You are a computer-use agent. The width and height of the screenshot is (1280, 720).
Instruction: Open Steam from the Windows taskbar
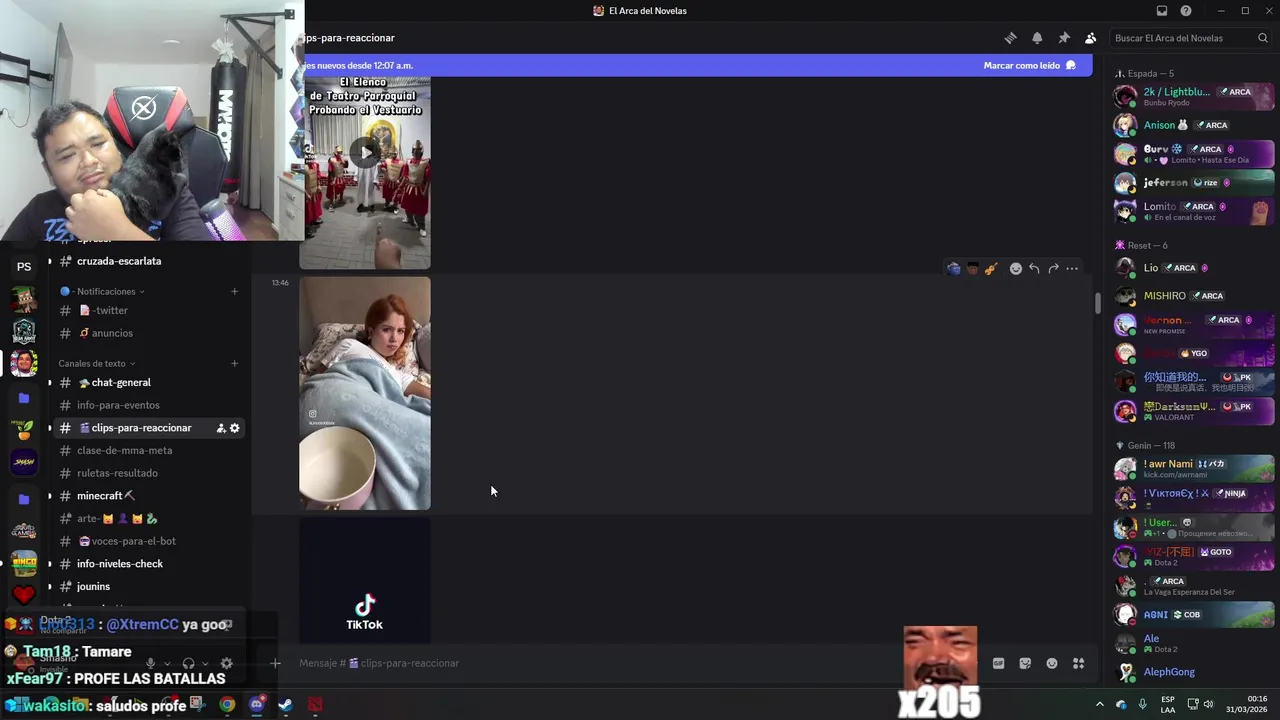285,704
